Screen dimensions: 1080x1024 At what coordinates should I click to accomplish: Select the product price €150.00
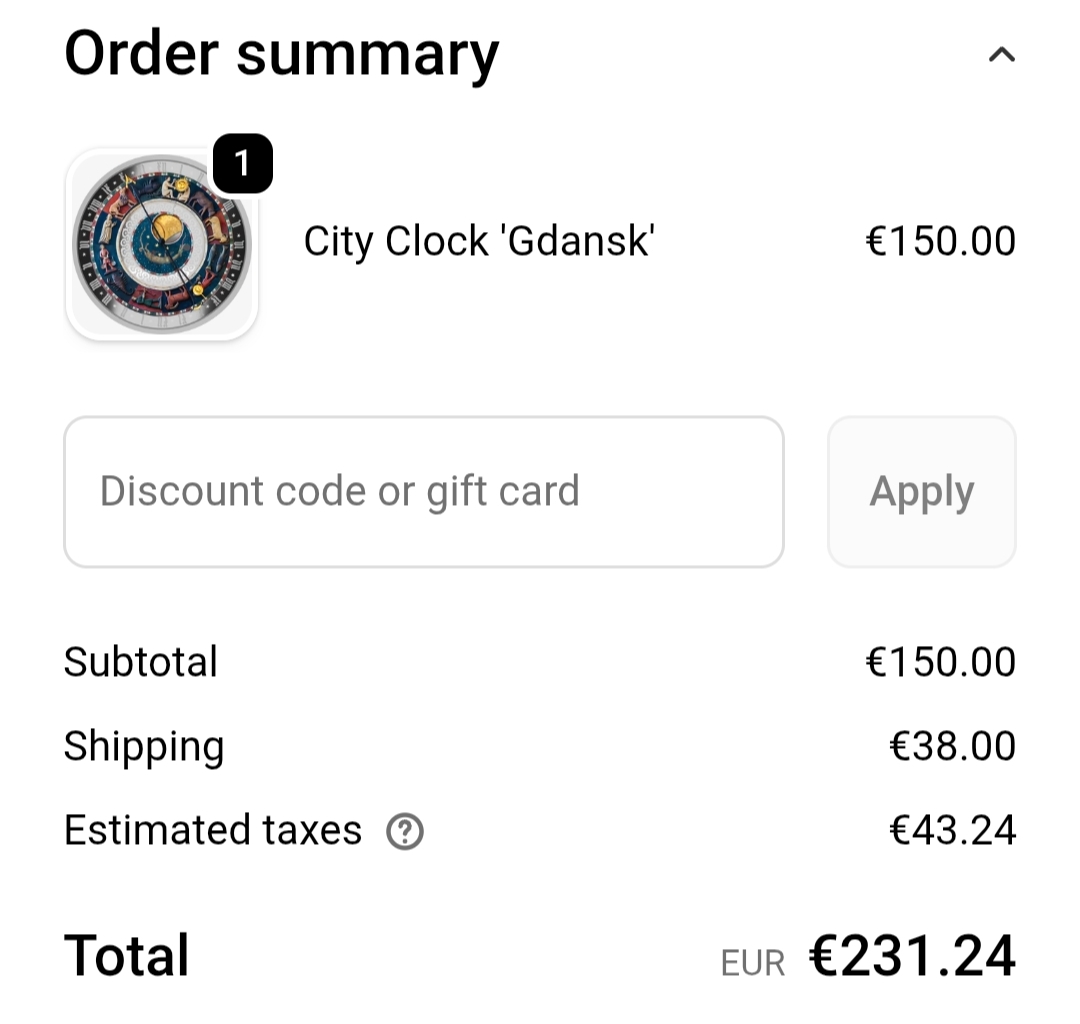point(940,242)
